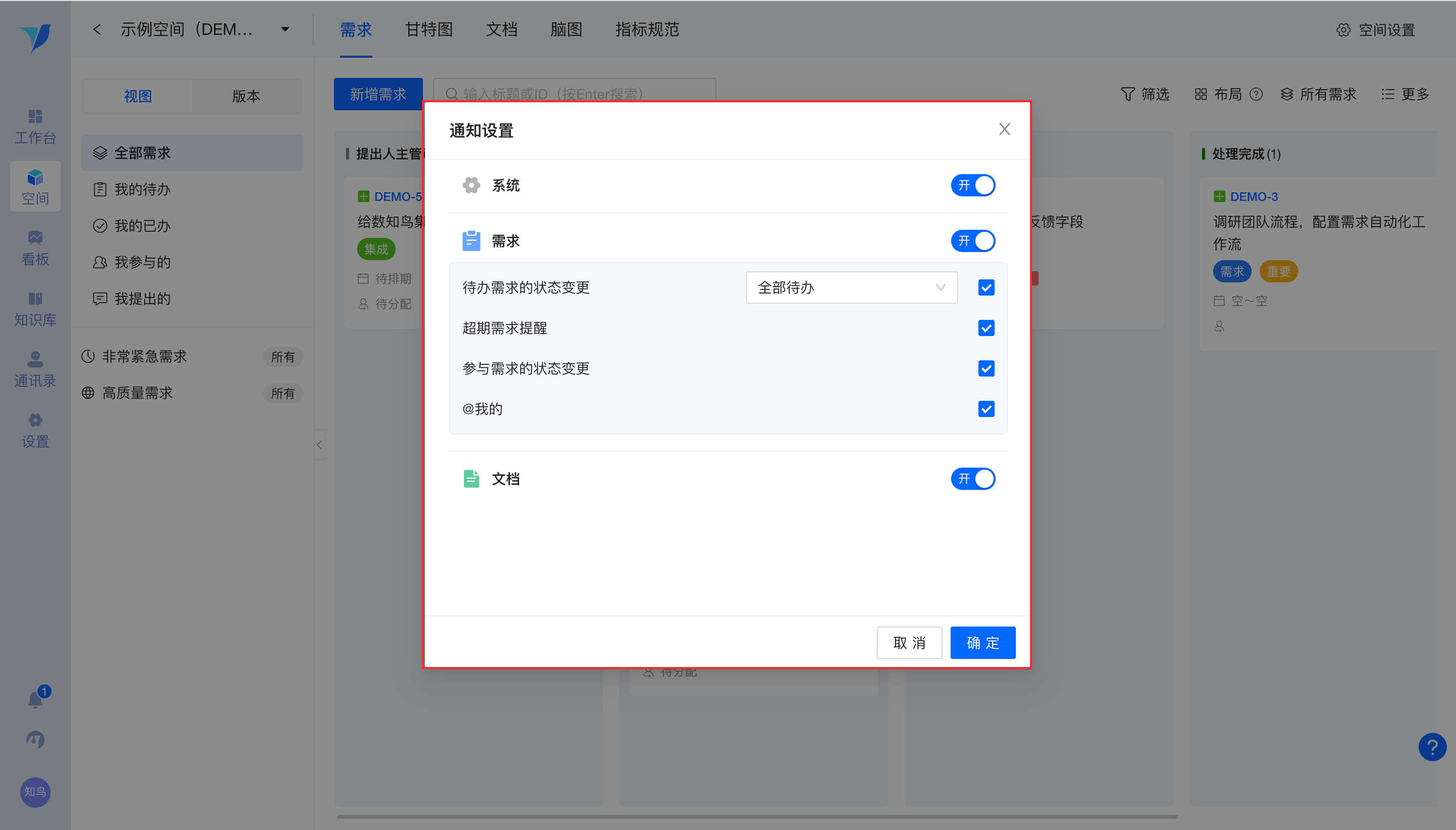Open the notification bell icon
1456x830 pixels.
(x=35, y=699)
